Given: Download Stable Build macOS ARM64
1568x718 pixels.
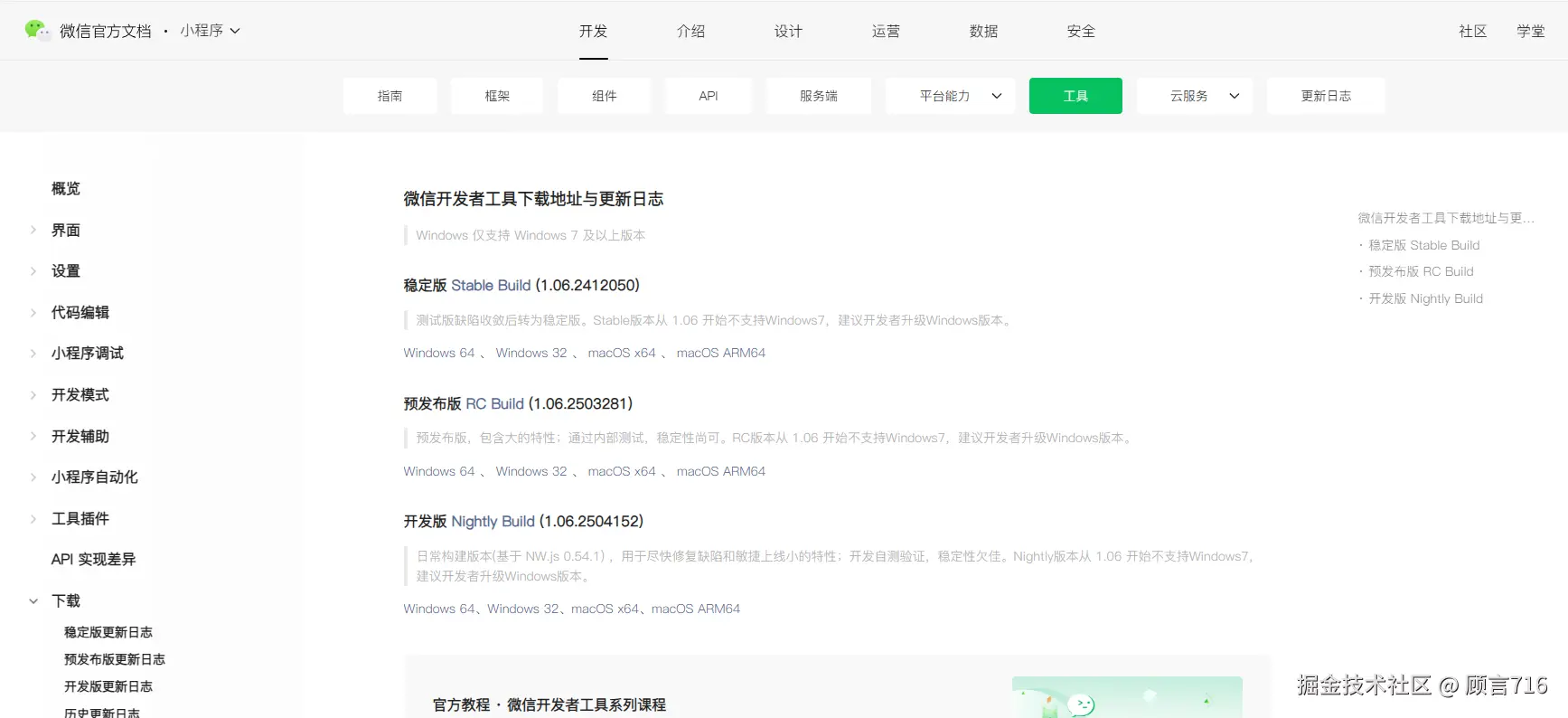Looking at the screenshot, I should click(721, 353).
